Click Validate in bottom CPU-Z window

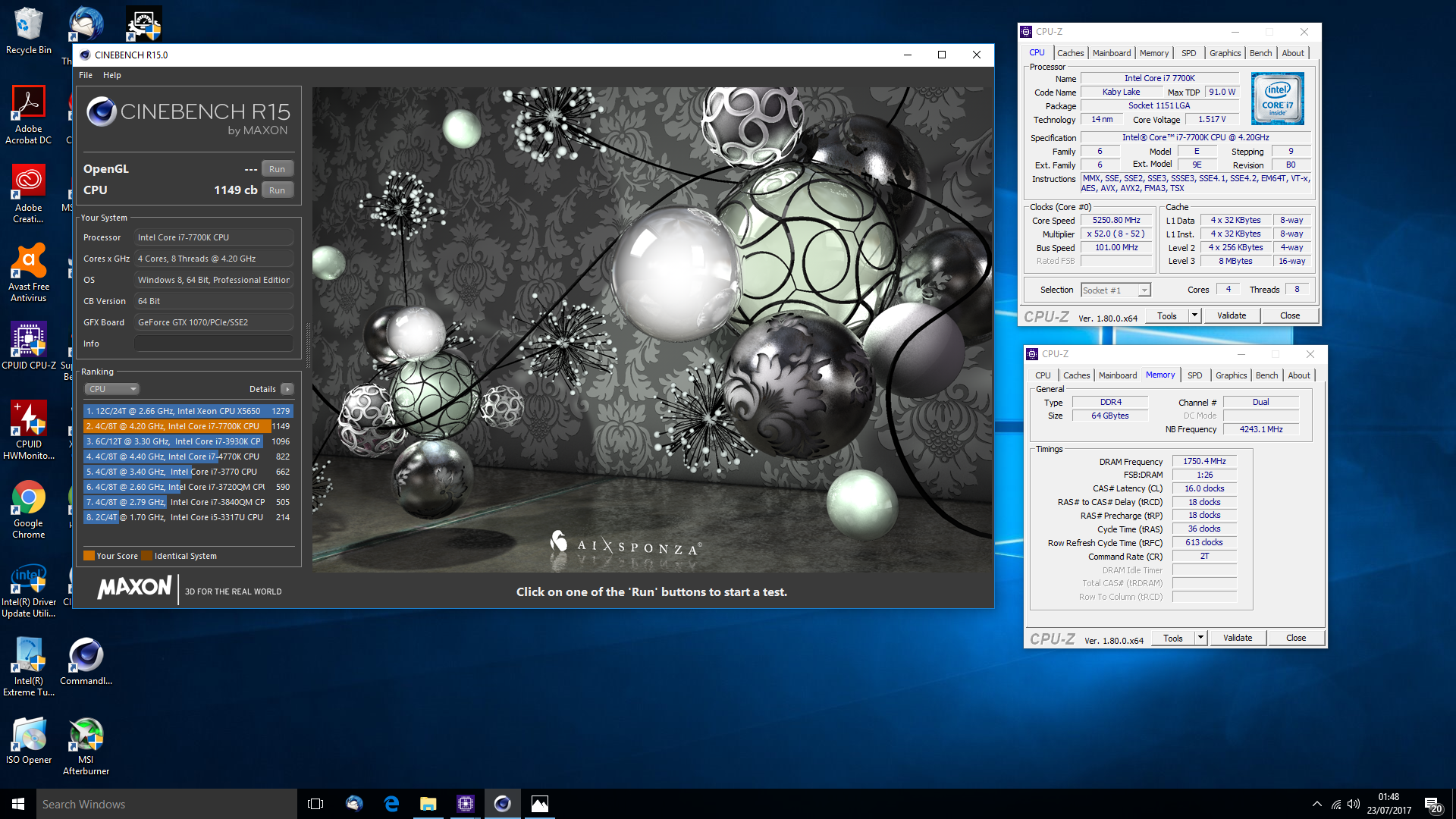1238,639
